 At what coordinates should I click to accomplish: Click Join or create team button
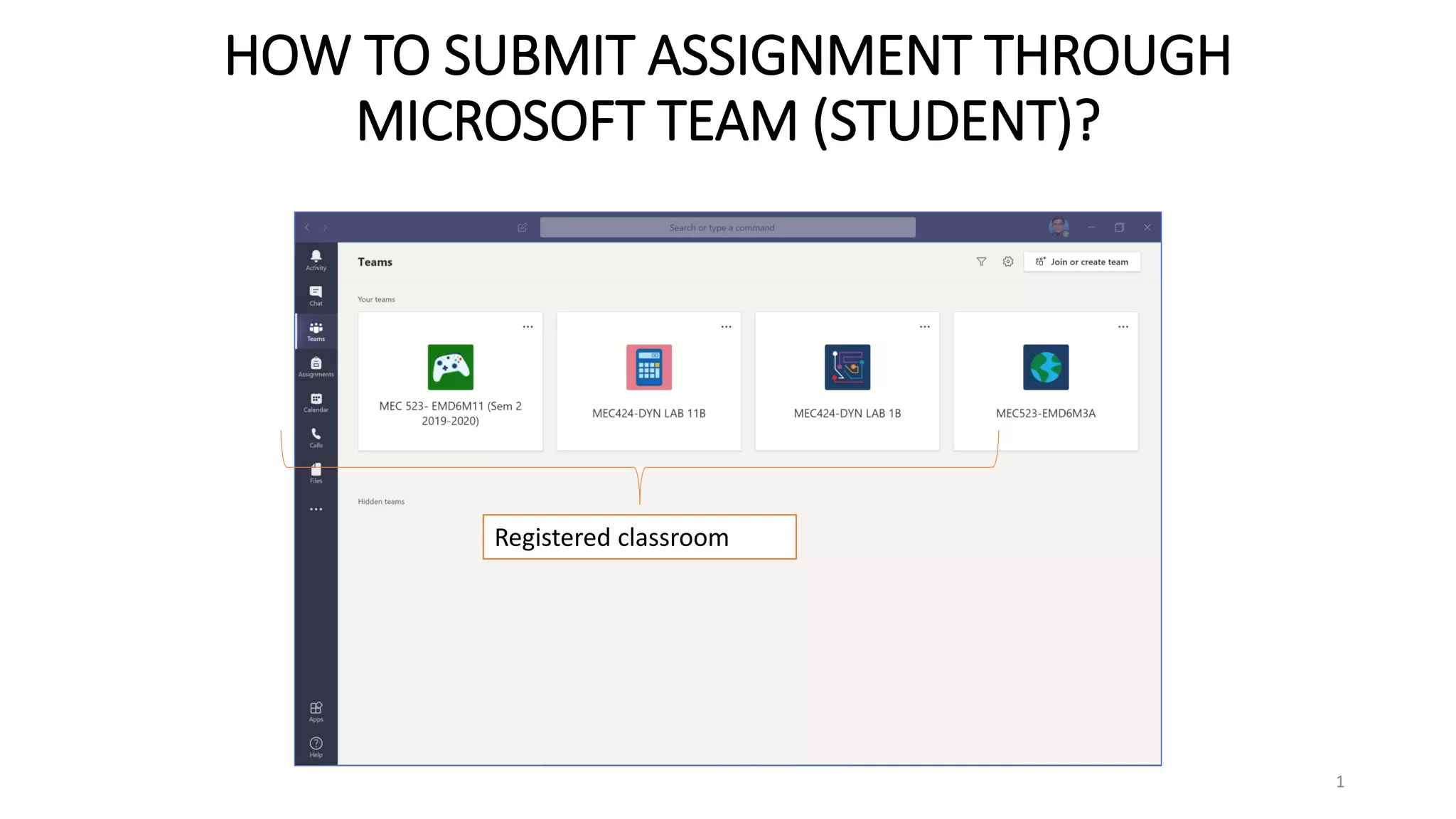tap(1082, 262)
